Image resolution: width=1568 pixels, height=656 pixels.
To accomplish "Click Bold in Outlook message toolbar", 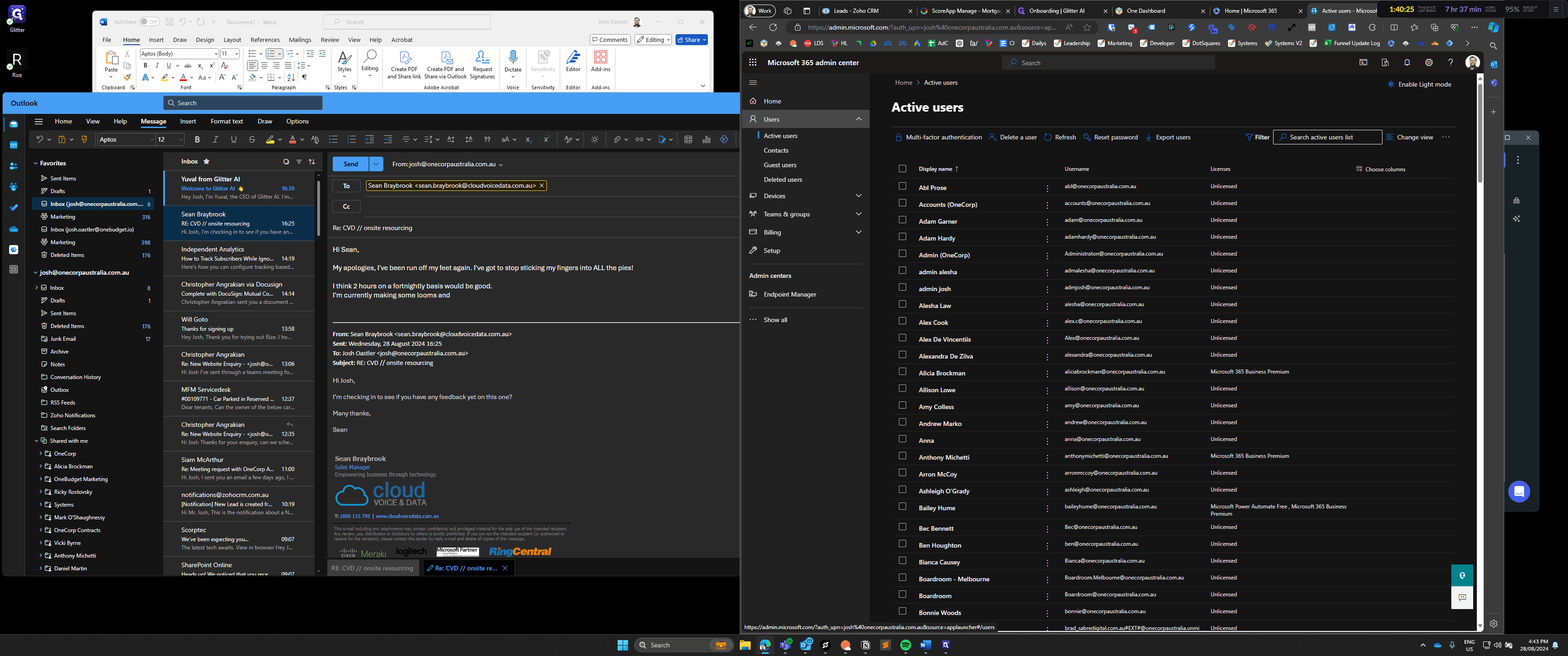I will pyautogui.click(x=197, y=139).
